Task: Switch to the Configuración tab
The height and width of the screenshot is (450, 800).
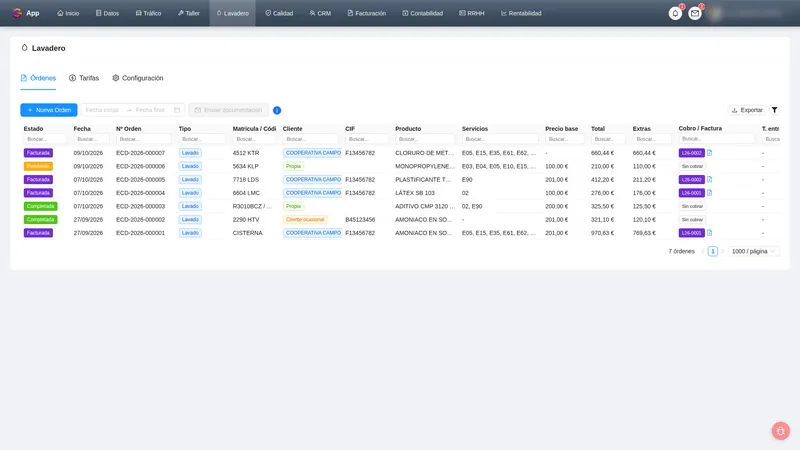Action: pyautogui.click(x=138, y=78)
